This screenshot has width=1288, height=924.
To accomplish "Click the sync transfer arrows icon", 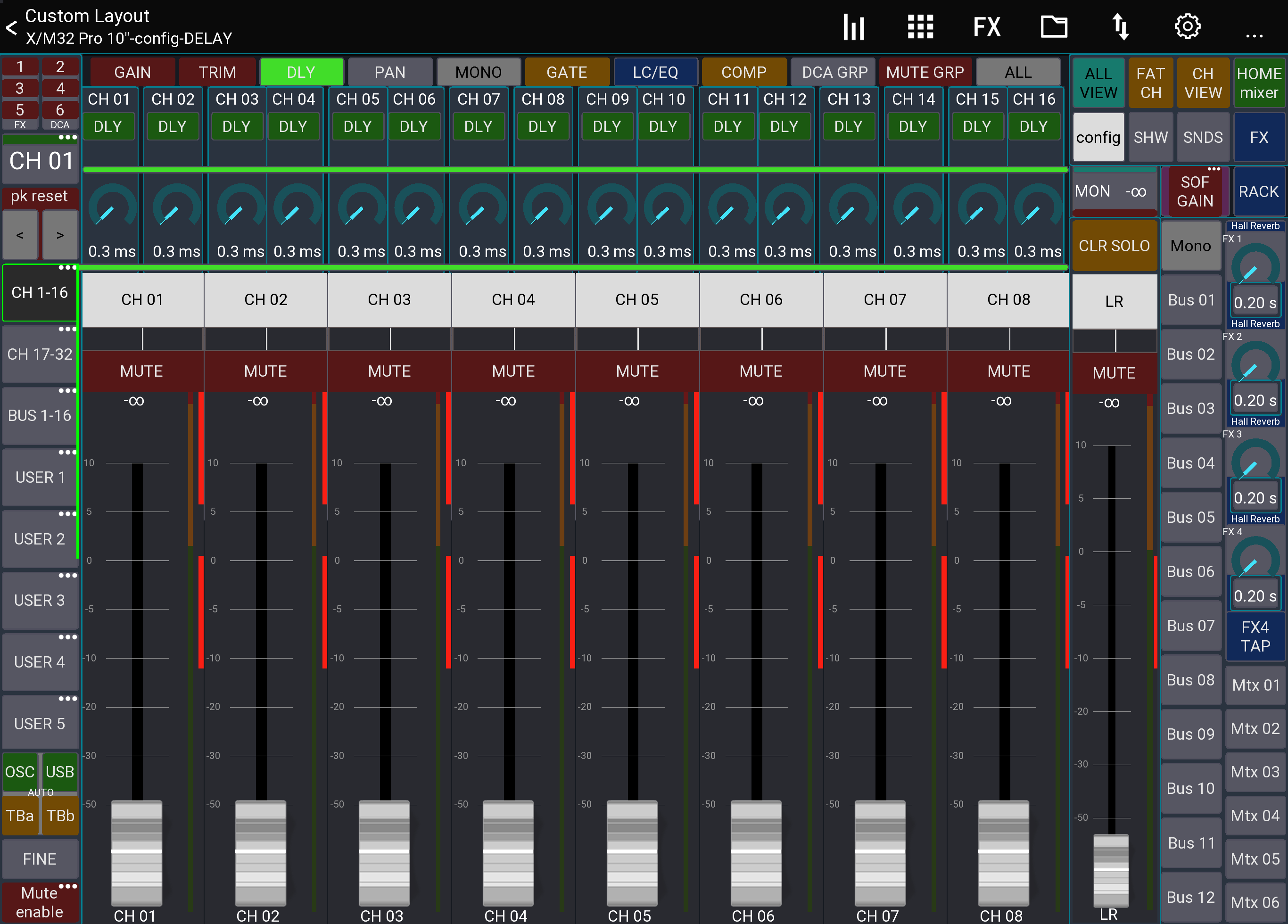I will click(x=1121, y=26).
